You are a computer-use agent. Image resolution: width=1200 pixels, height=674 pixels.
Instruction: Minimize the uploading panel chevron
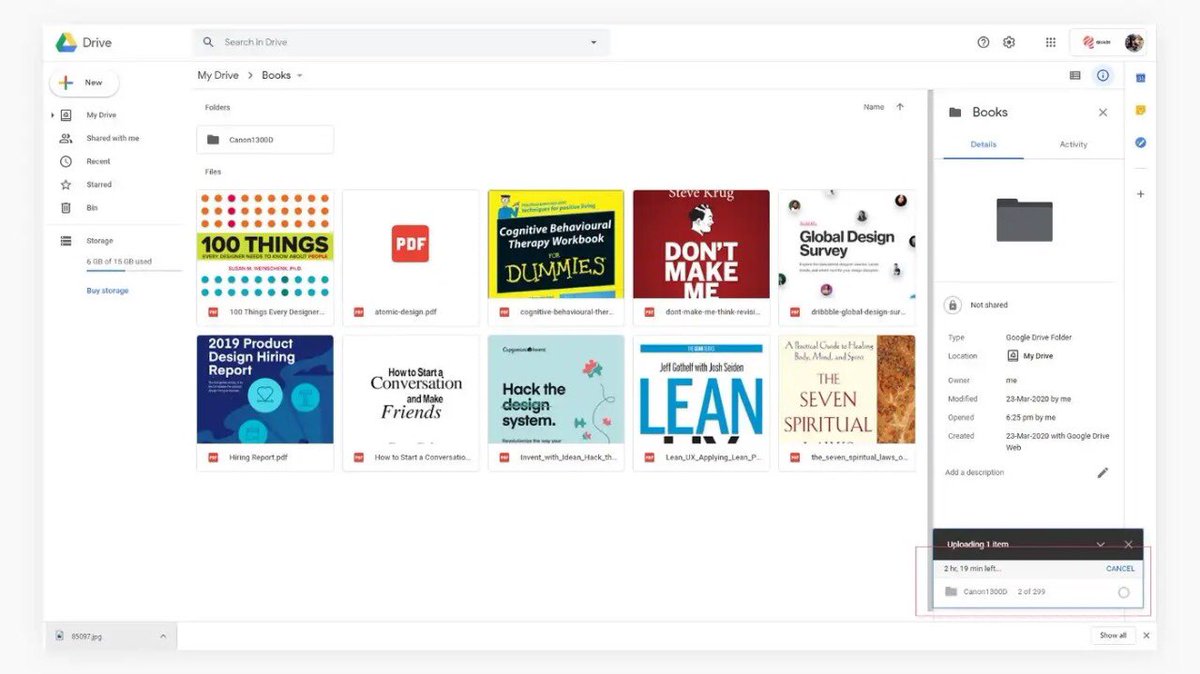(1100, 545)
